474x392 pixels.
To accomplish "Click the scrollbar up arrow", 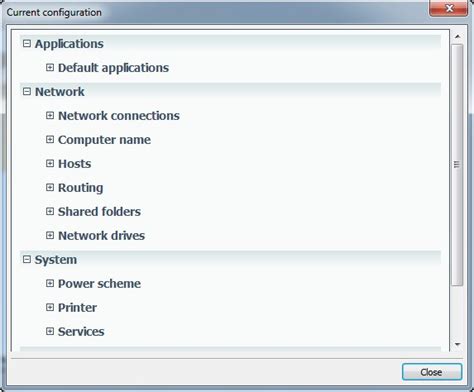I will pos(458,36).
